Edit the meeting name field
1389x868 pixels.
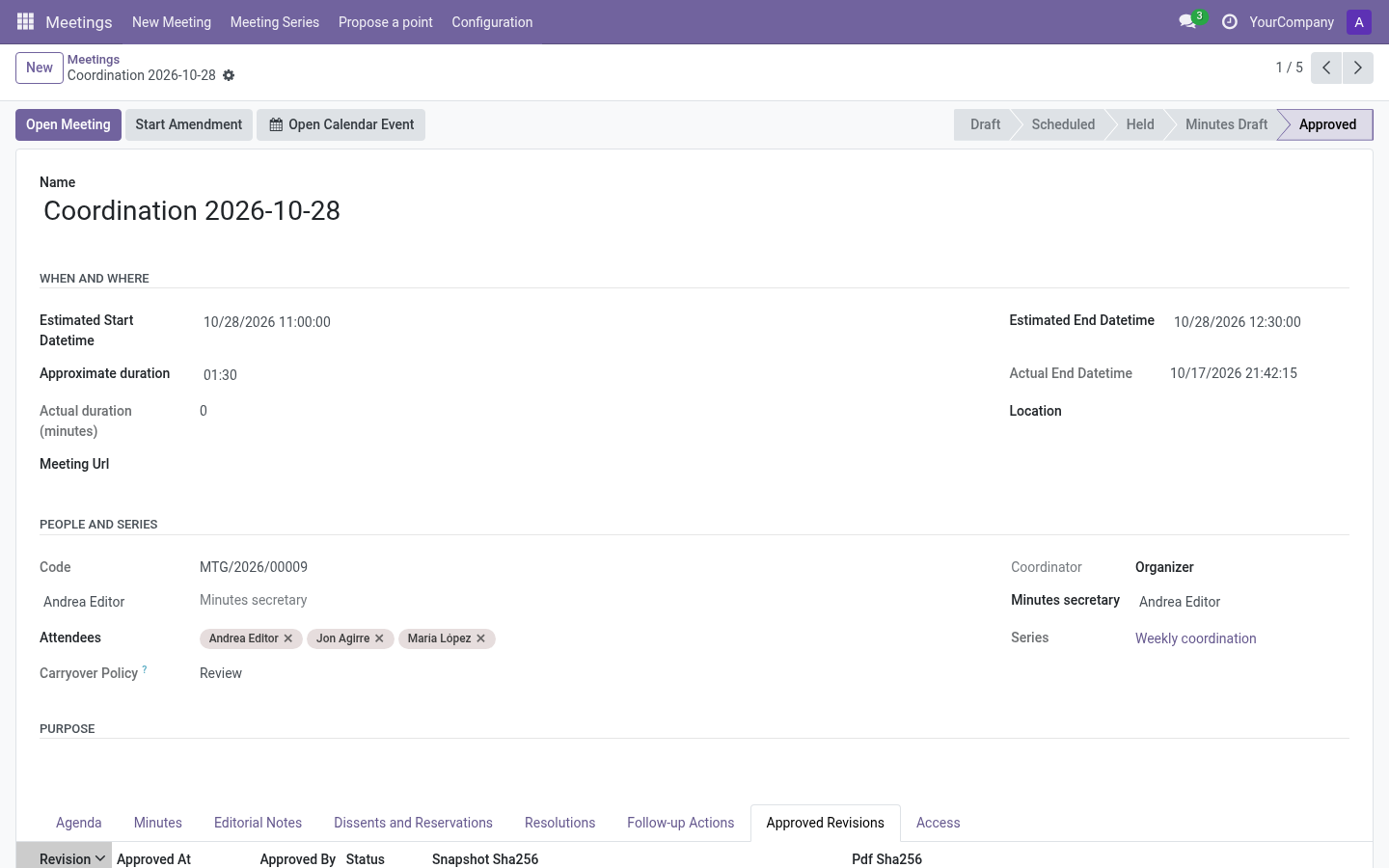tap(694, 211)
